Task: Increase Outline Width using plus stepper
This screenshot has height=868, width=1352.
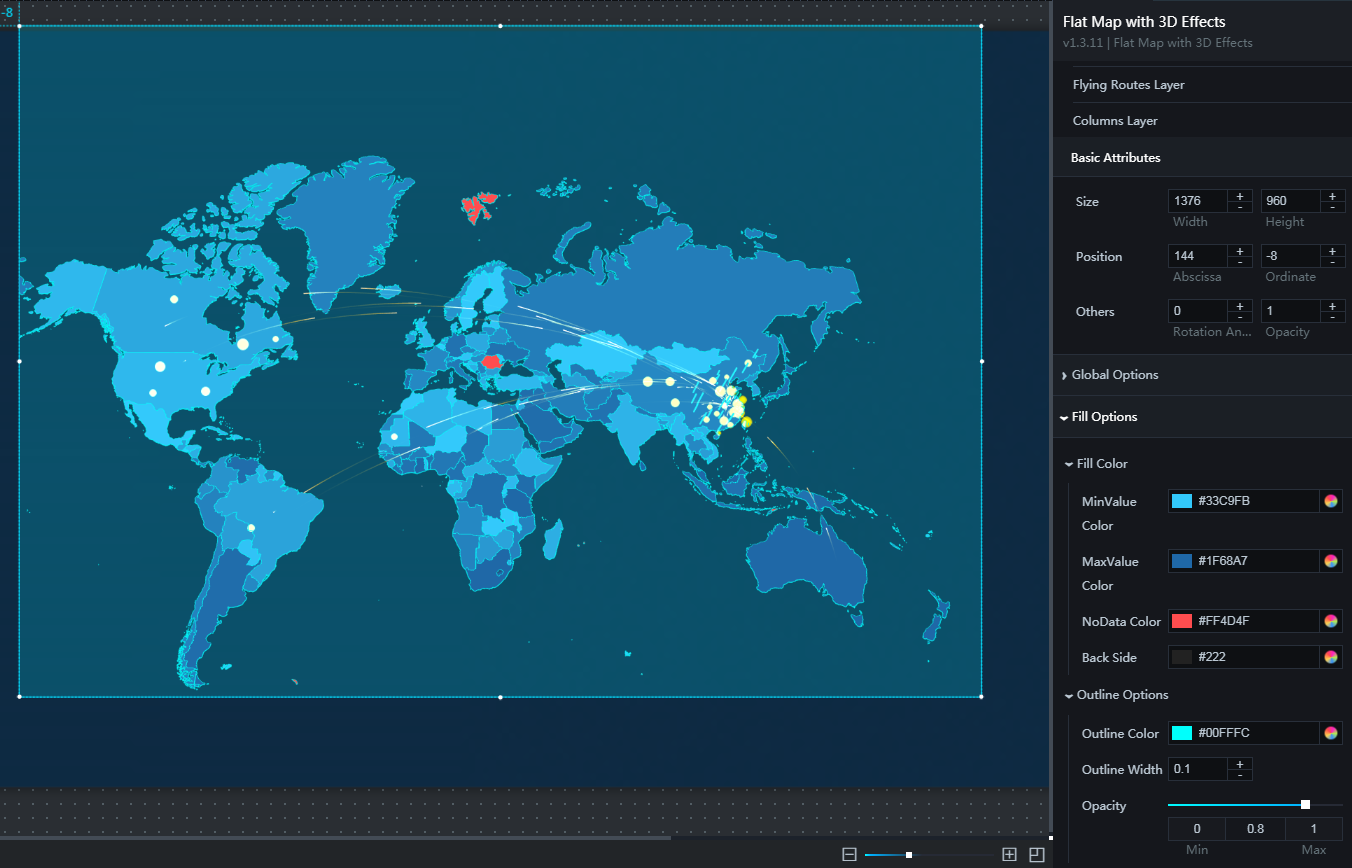Action: pos(1239,764)
